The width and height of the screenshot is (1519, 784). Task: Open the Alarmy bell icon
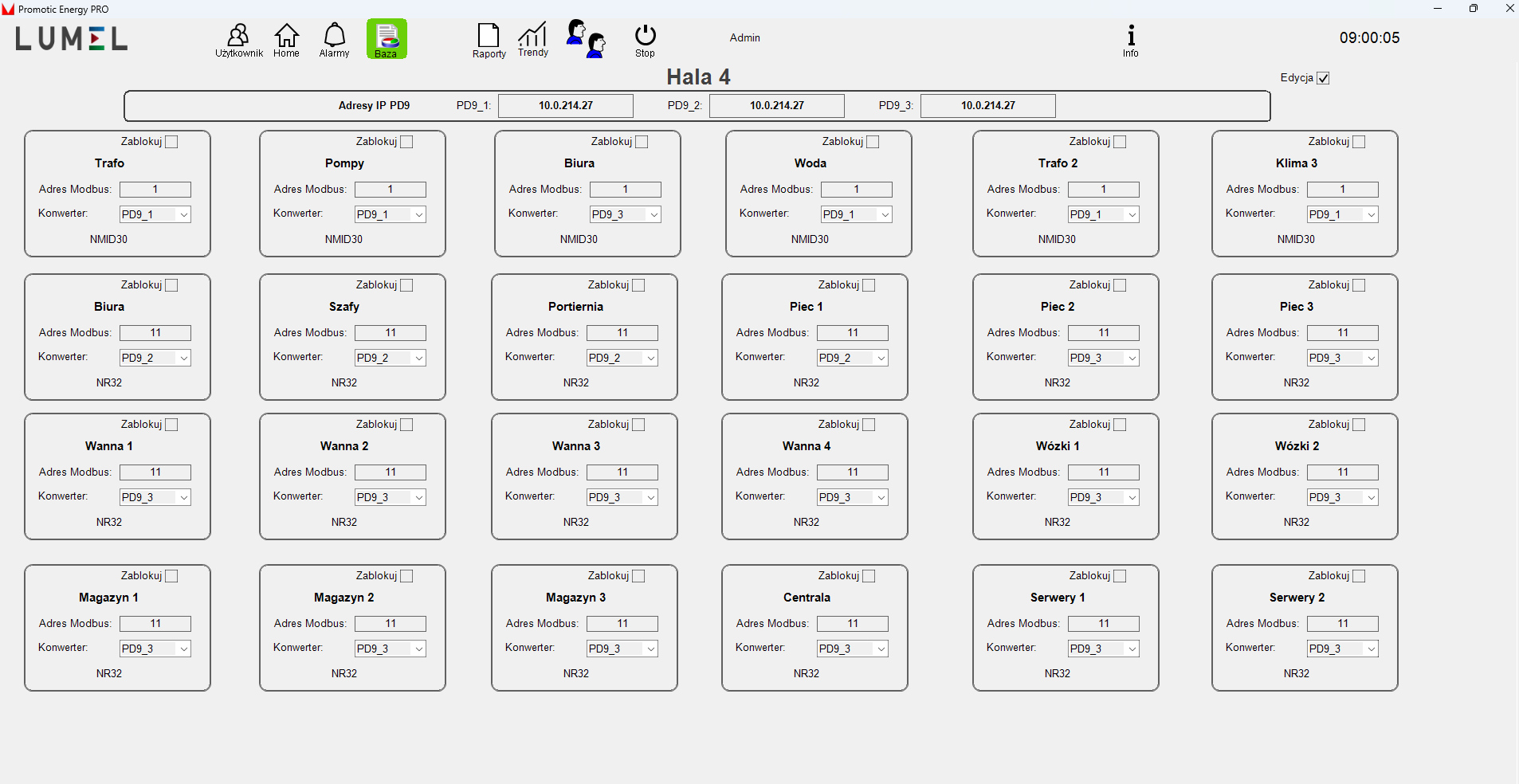tap(334, 40)
